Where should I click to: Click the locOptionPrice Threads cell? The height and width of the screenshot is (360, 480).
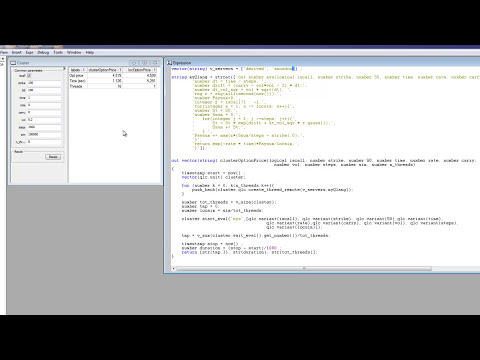[140, 86]
